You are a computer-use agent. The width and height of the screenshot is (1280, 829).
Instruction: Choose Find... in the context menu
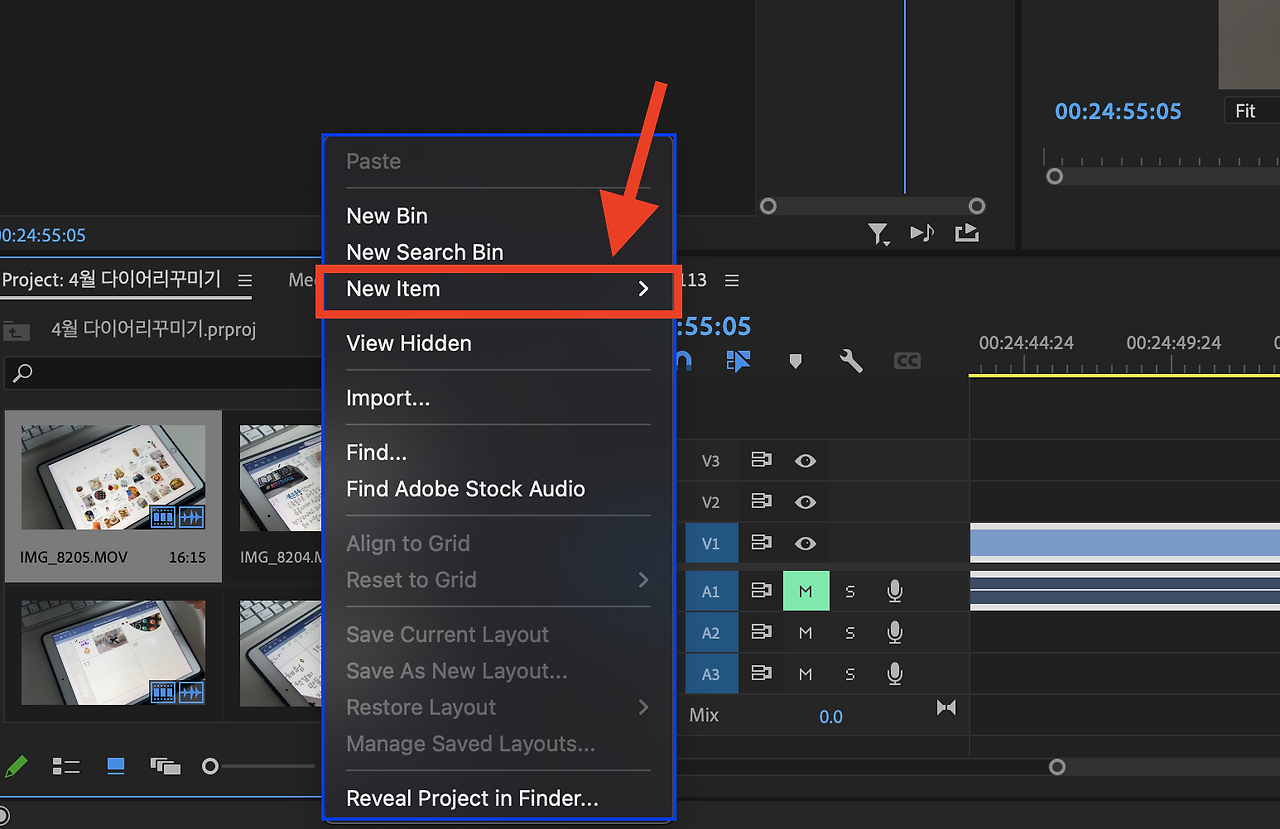[377, 452]
